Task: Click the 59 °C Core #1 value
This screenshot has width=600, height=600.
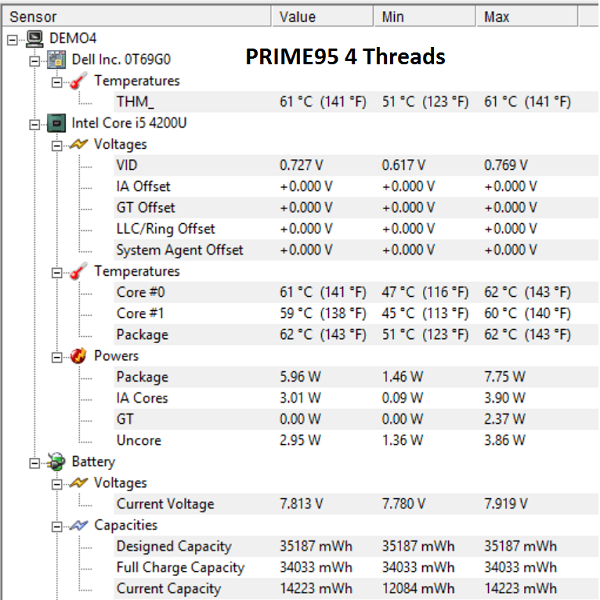Action: pos(323,313)
